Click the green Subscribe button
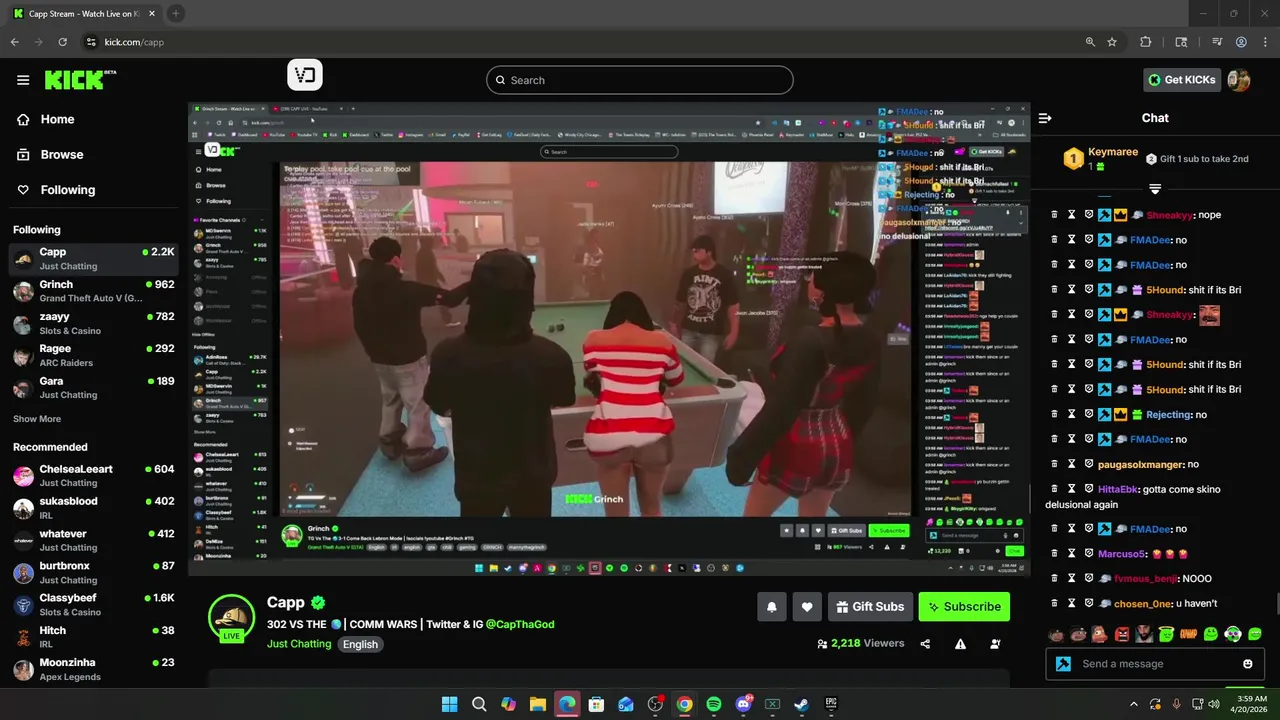 tap(964, 607)
